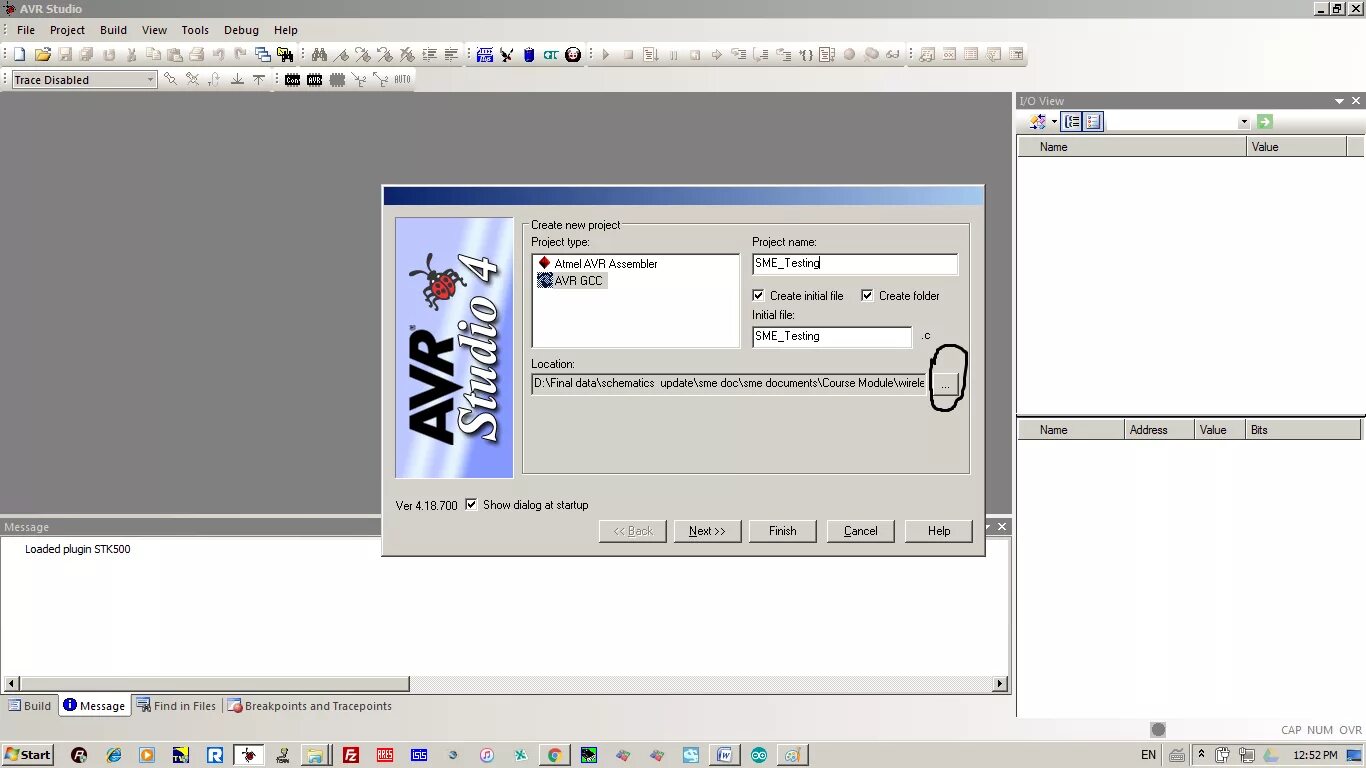Image resolution: width=1366 pixels, height=768 pixels.
Task: Switch to the Find in Files tab
Action: pos(176,706)
